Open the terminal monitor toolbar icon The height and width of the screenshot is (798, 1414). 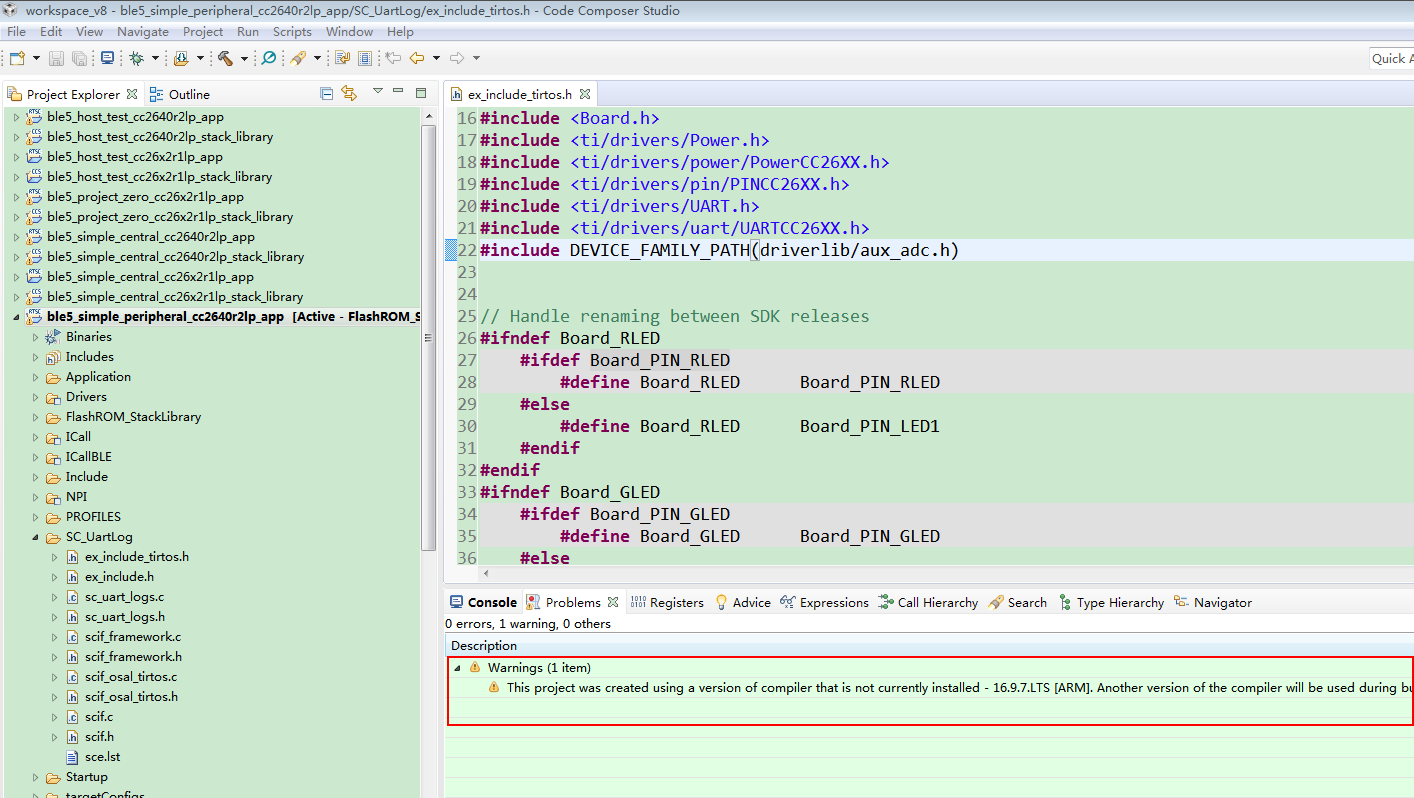tap(108, 58)
